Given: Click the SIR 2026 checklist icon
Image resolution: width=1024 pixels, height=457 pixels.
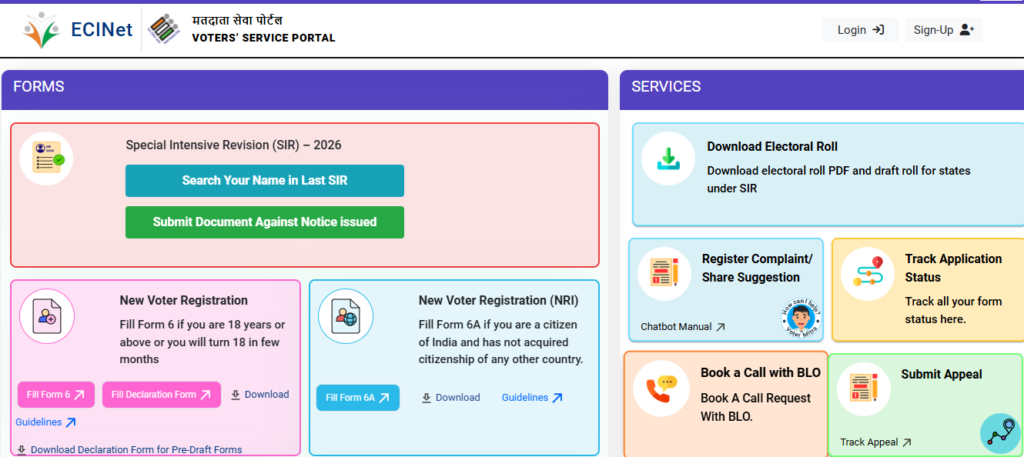Looking at the screenshot, I should (46, 158).
